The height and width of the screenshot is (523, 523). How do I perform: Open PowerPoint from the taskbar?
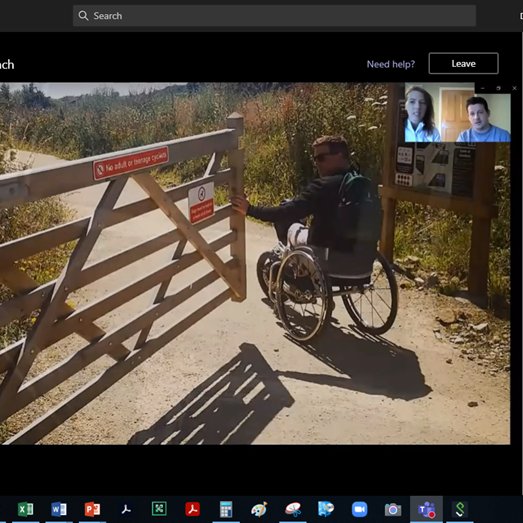[92, 509]
